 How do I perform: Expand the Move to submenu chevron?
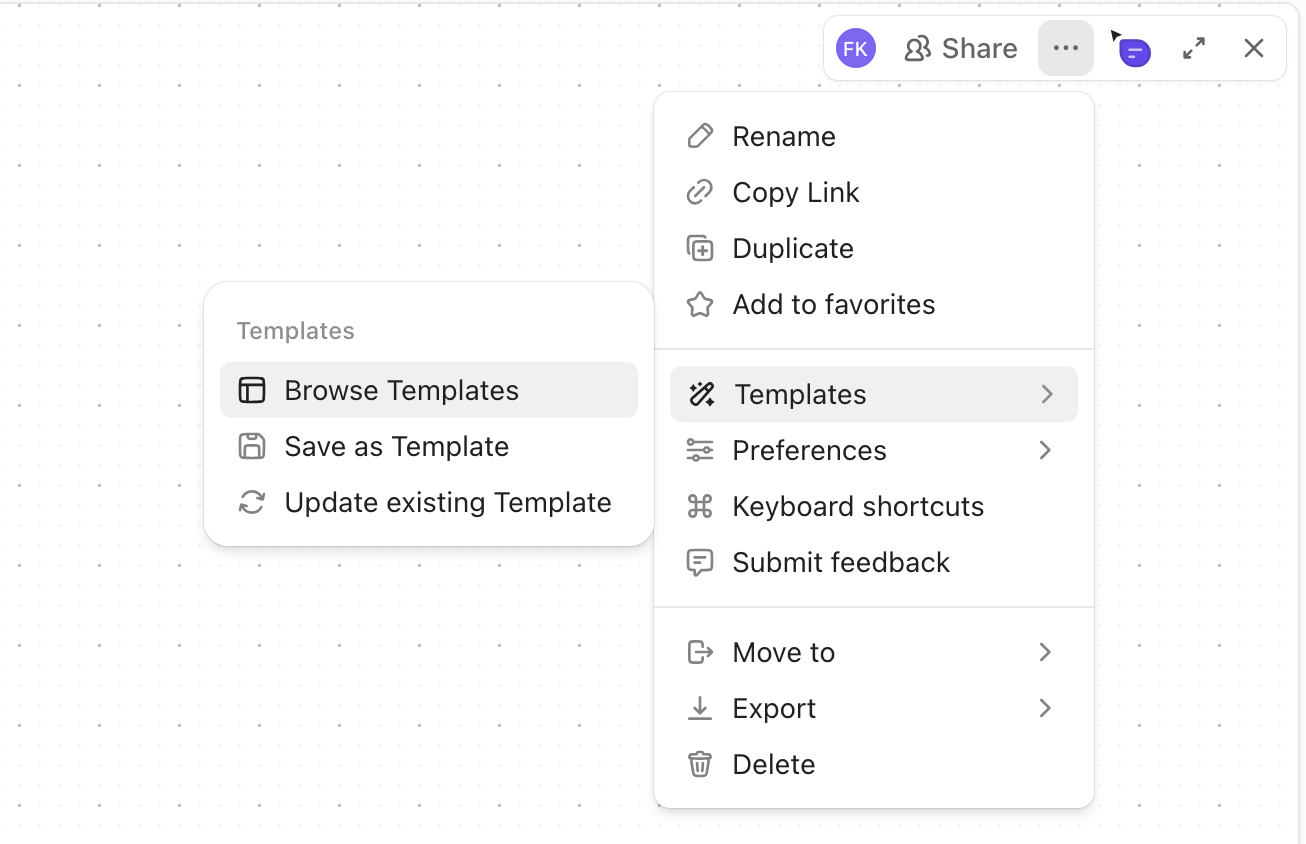tap(1045, 652)
